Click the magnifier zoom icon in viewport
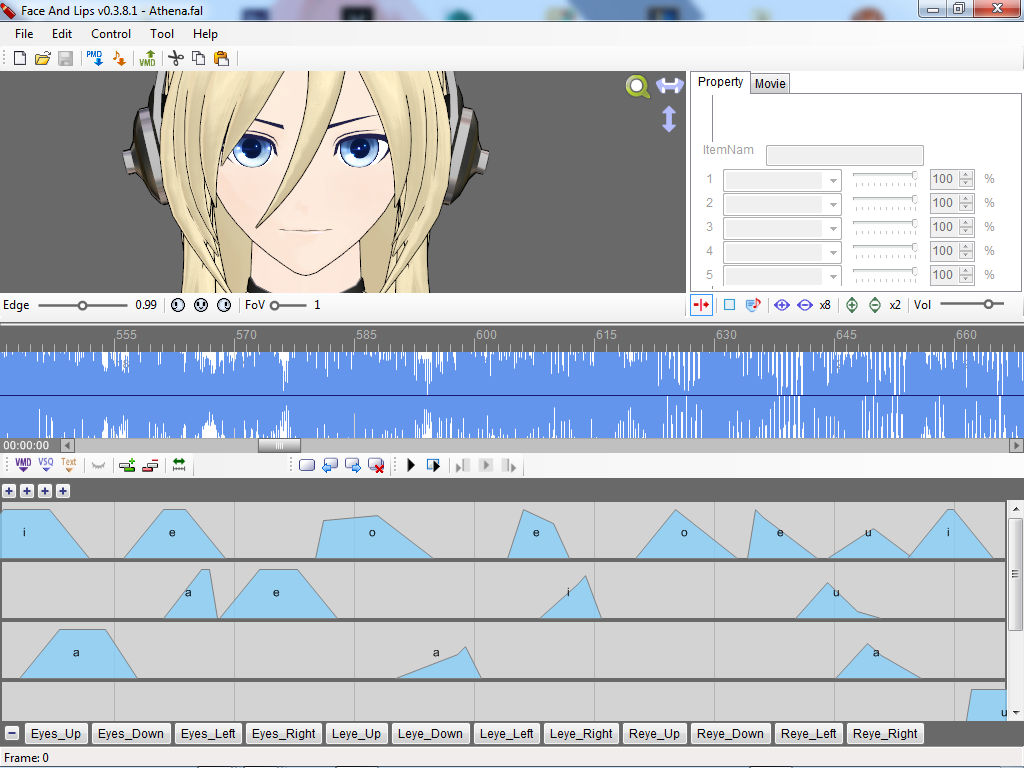Screen dimensions: 1024x768 pos(637,86)
